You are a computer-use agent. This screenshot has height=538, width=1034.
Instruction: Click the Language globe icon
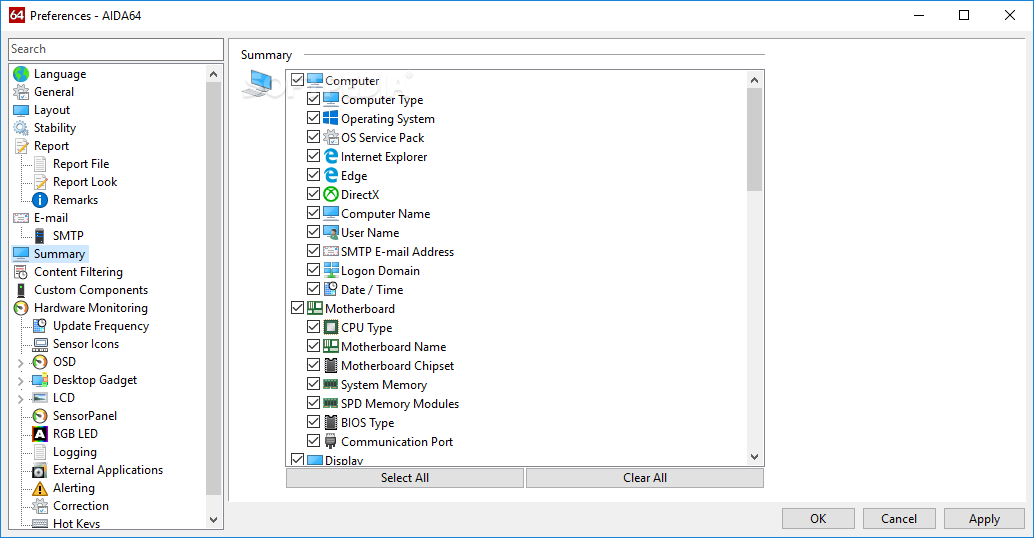[21, 74]
